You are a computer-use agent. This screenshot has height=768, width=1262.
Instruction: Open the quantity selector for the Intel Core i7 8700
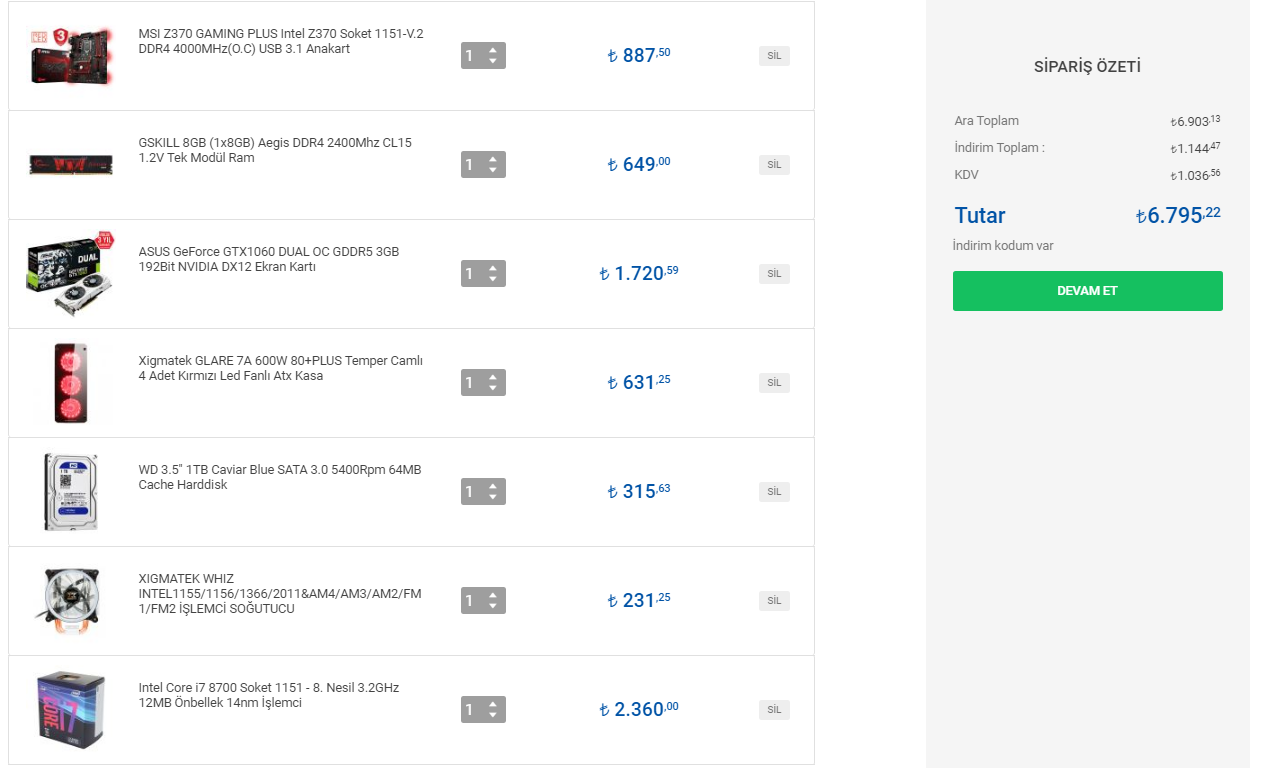[x=483, y=710]
